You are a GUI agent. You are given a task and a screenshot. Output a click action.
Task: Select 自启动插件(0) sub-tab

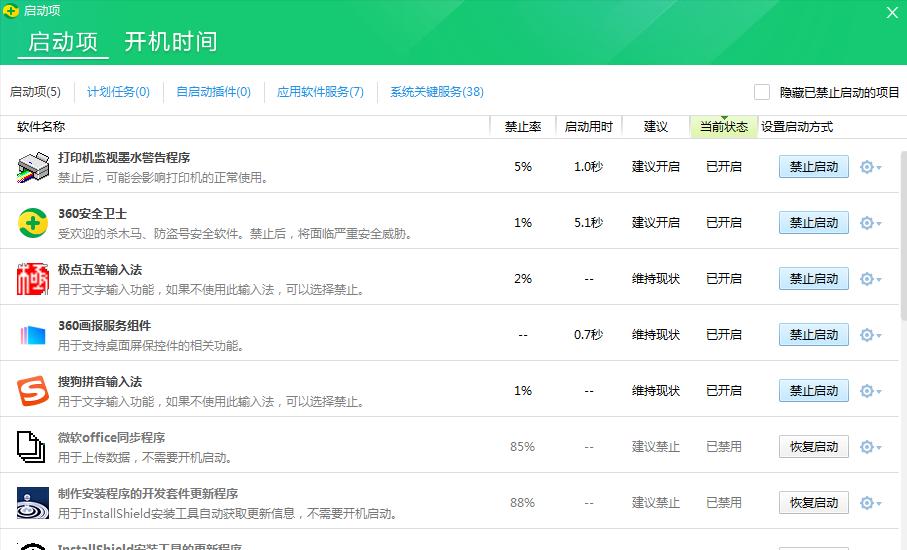click(213, 92)
